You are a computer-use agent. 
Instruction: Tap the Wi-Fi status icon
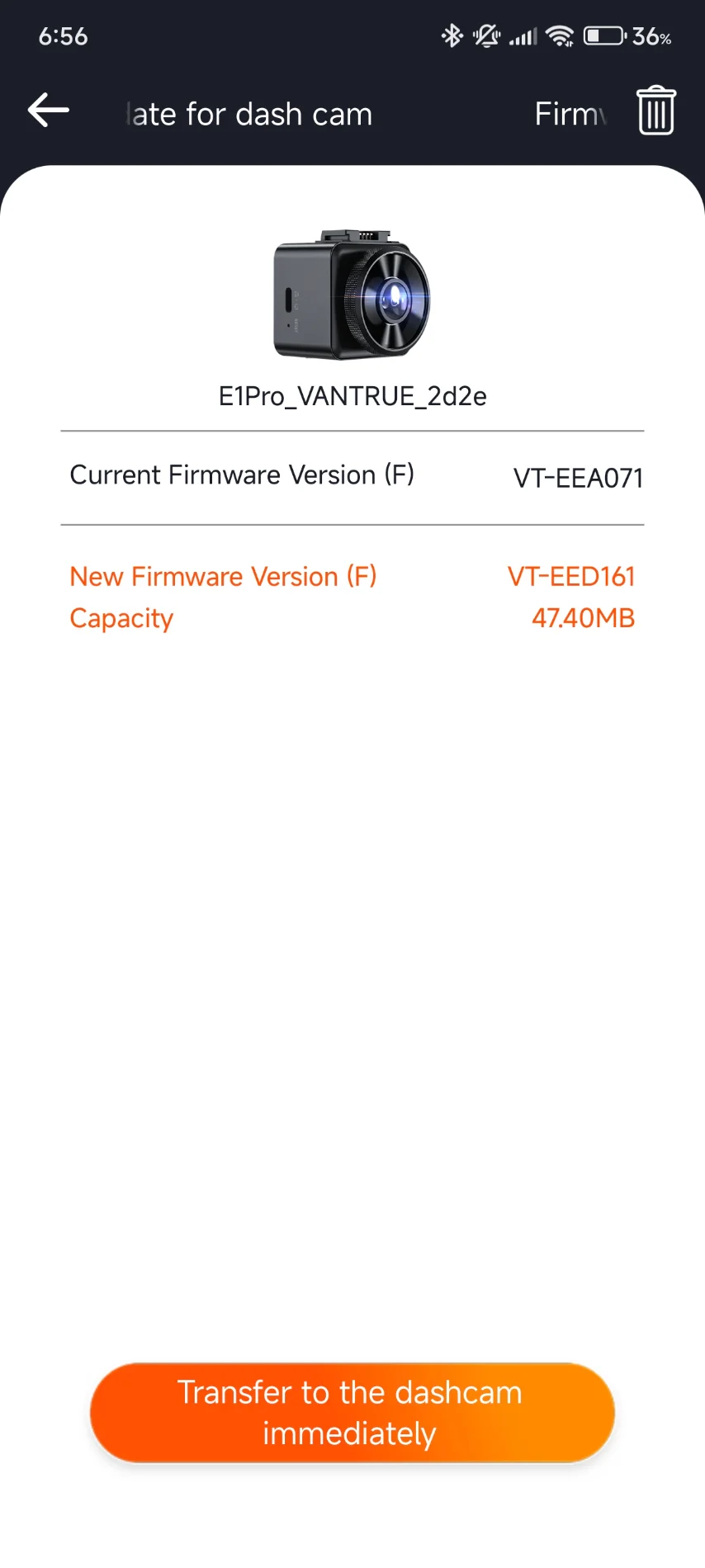click(560, 36)
